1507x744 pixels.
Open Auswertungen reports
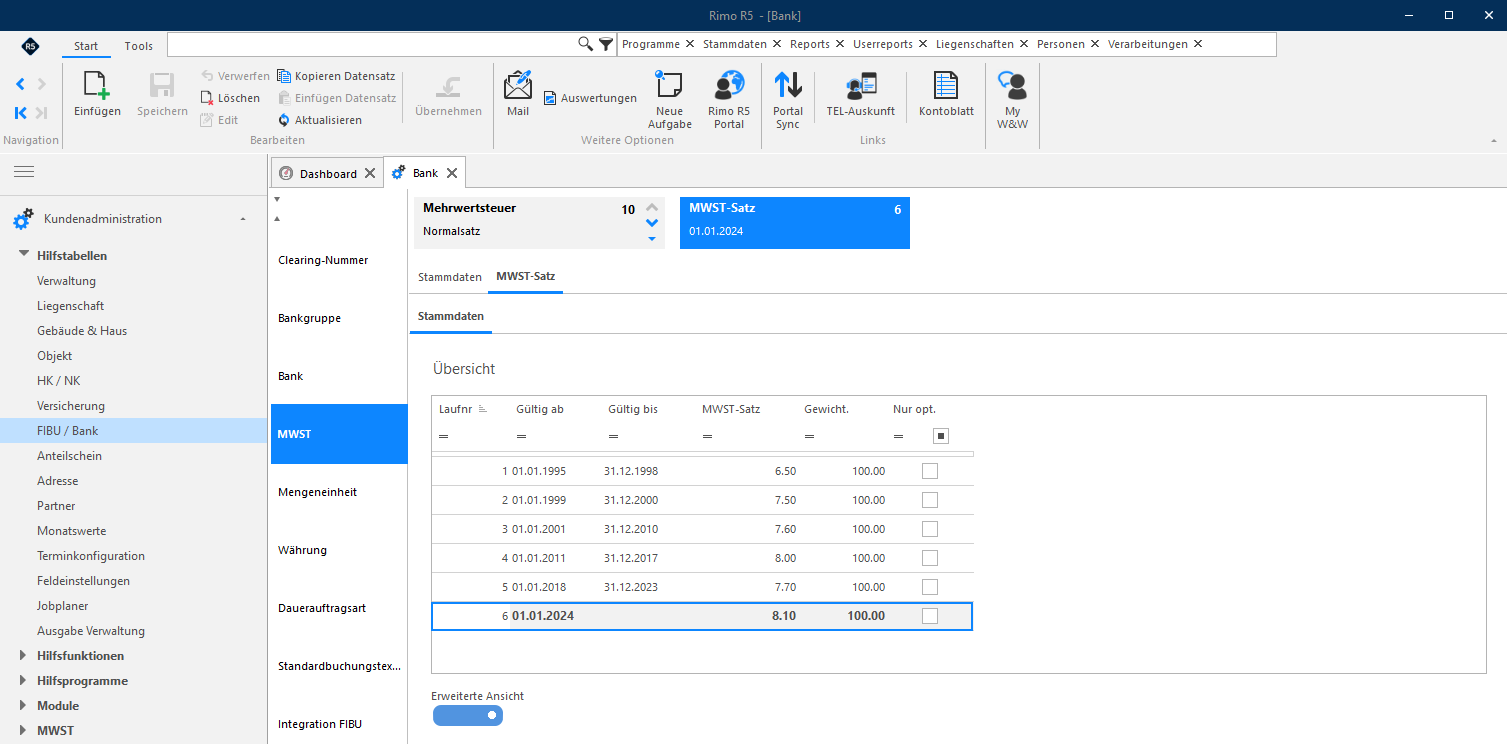tap(590, 98)
